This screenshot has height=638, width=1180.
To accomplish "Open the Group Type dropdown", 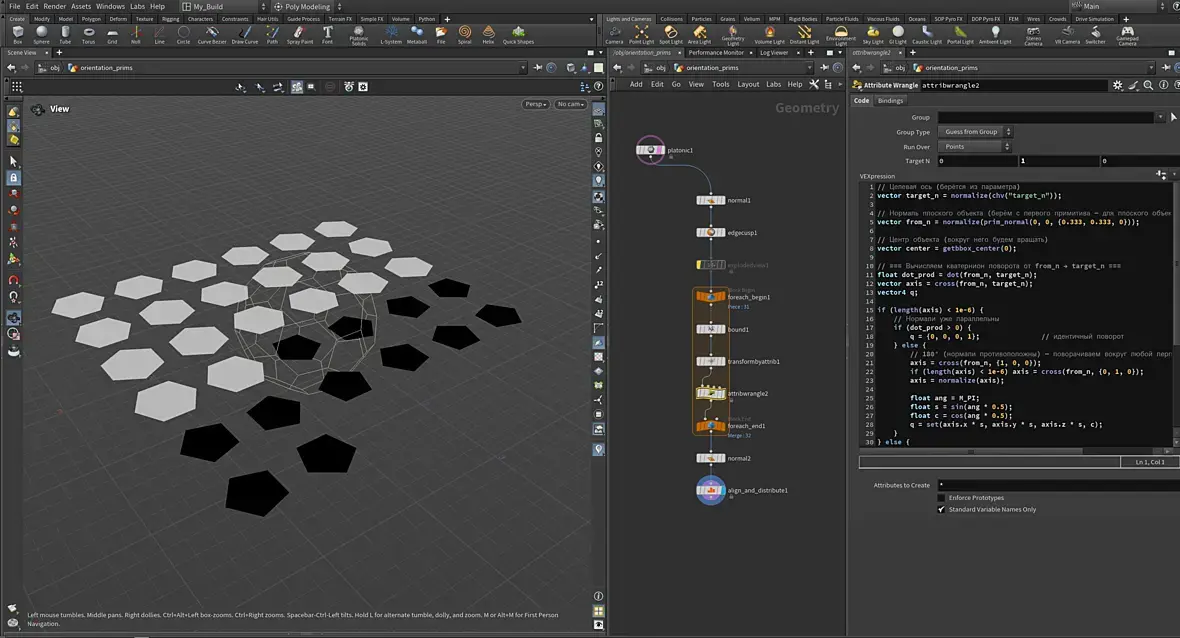I will 974,132.
